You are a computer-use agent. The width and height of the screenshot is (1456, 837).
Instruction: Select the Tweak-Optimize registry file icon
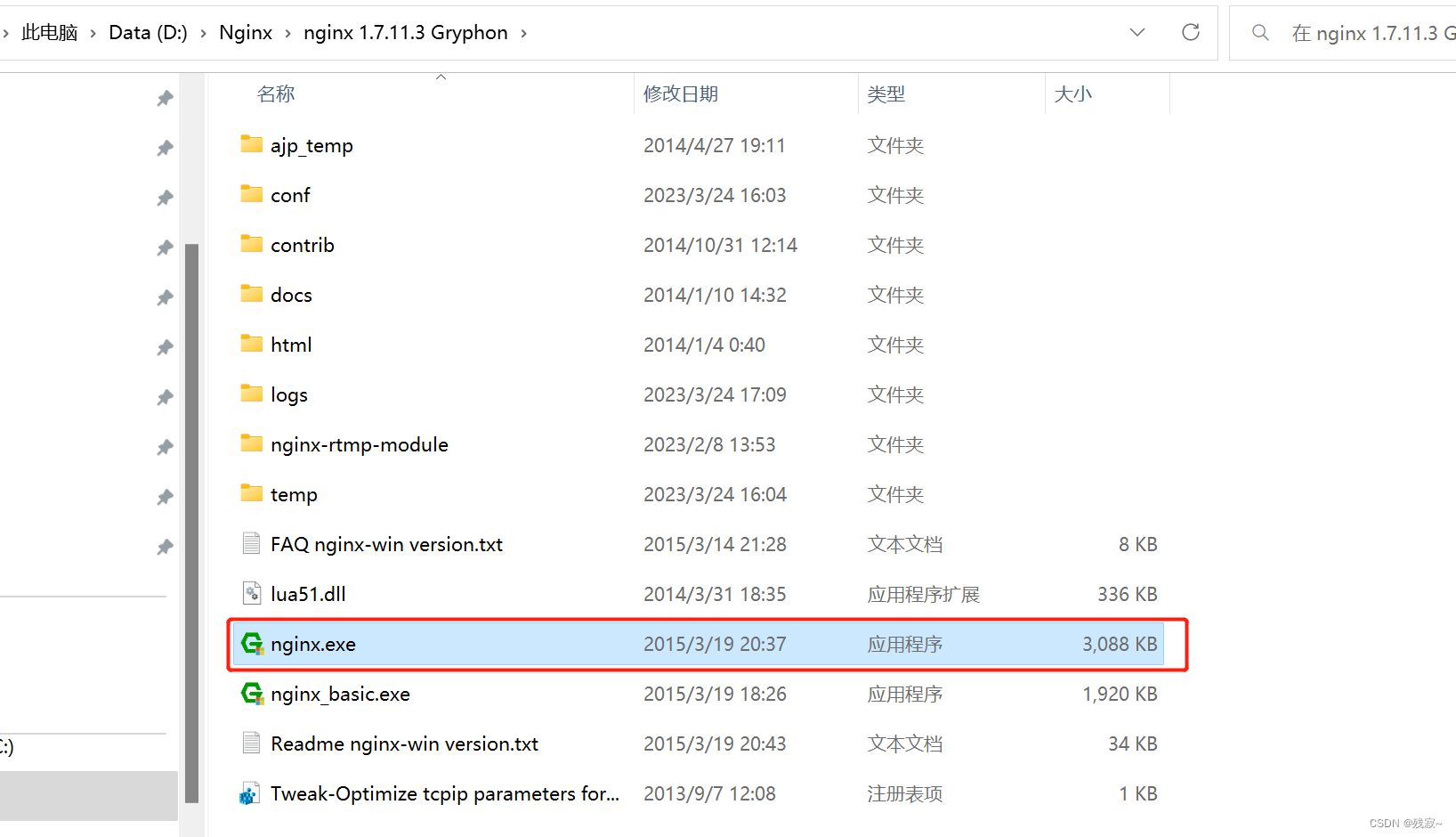[250, 792]
